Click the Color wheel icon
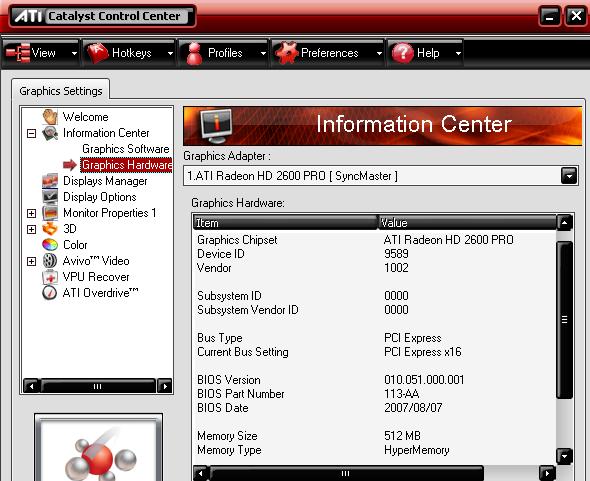 tap(50, 245)
